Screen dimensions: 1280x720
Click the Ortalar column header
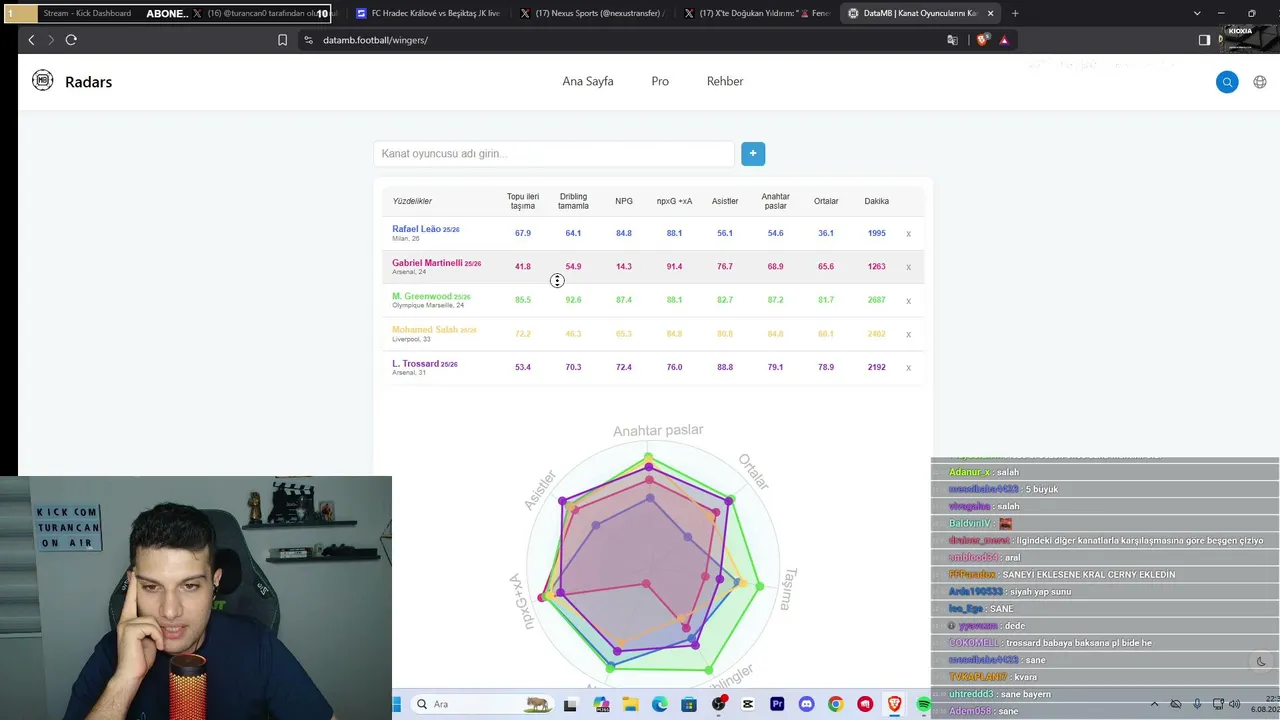[x=826, y=201]
